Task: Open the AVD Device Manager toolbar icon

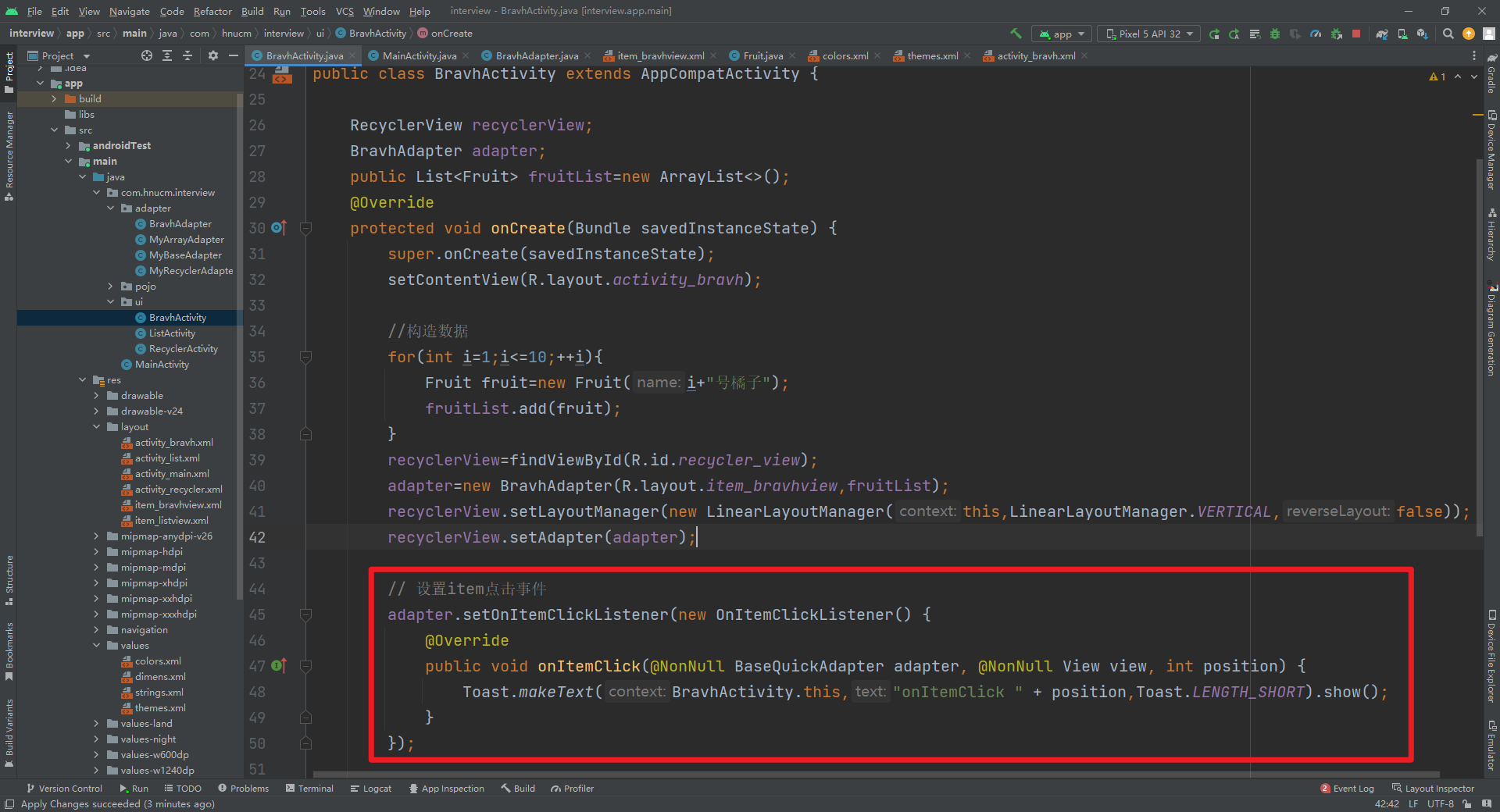Action: point(1402,34)
